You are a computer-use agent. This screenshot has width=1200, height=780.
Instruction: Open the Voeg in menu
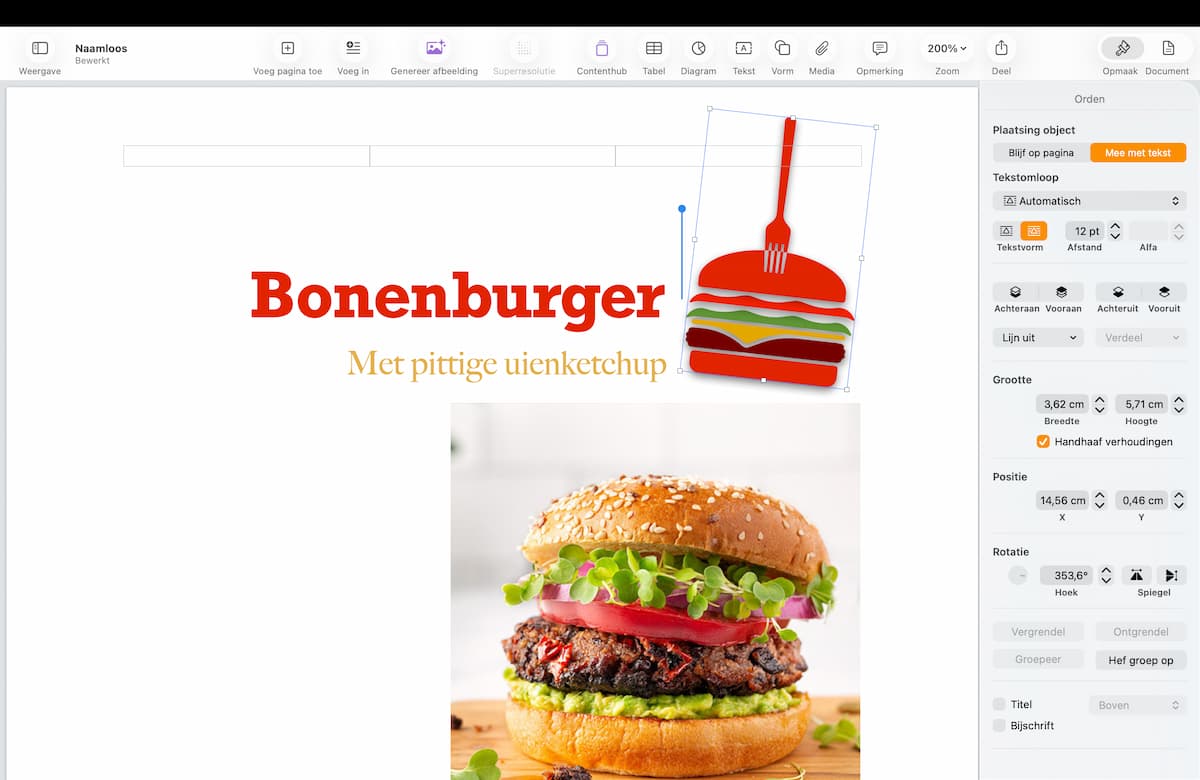(352, 48)
